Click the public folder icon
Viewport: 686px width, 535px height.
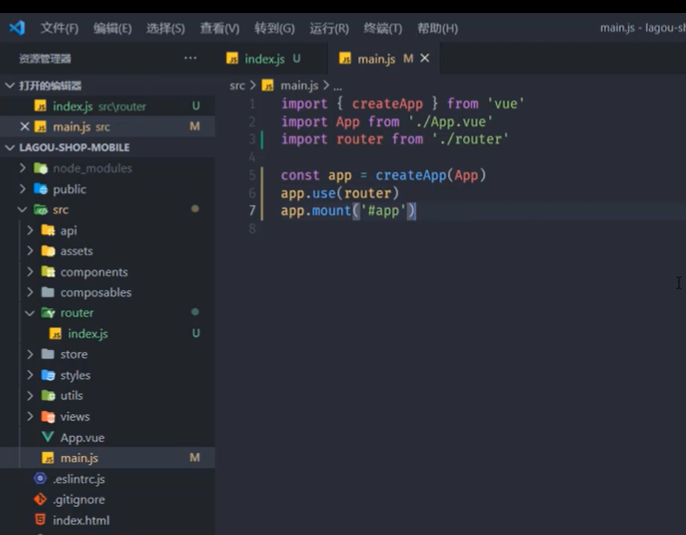pos(41,189)
